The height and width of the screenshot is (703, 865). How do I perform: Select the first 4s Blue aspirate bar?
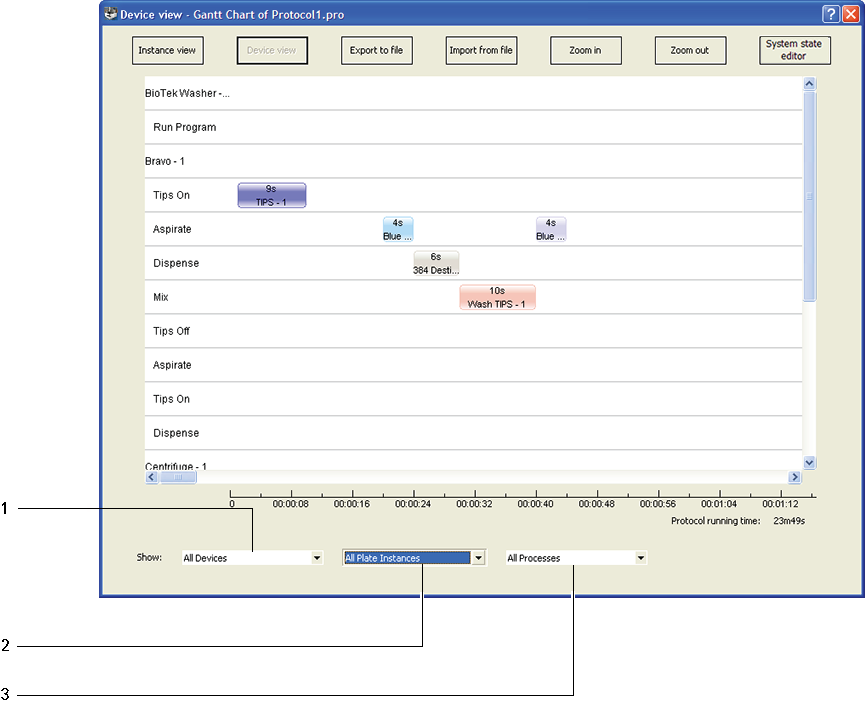coord(397,230)
